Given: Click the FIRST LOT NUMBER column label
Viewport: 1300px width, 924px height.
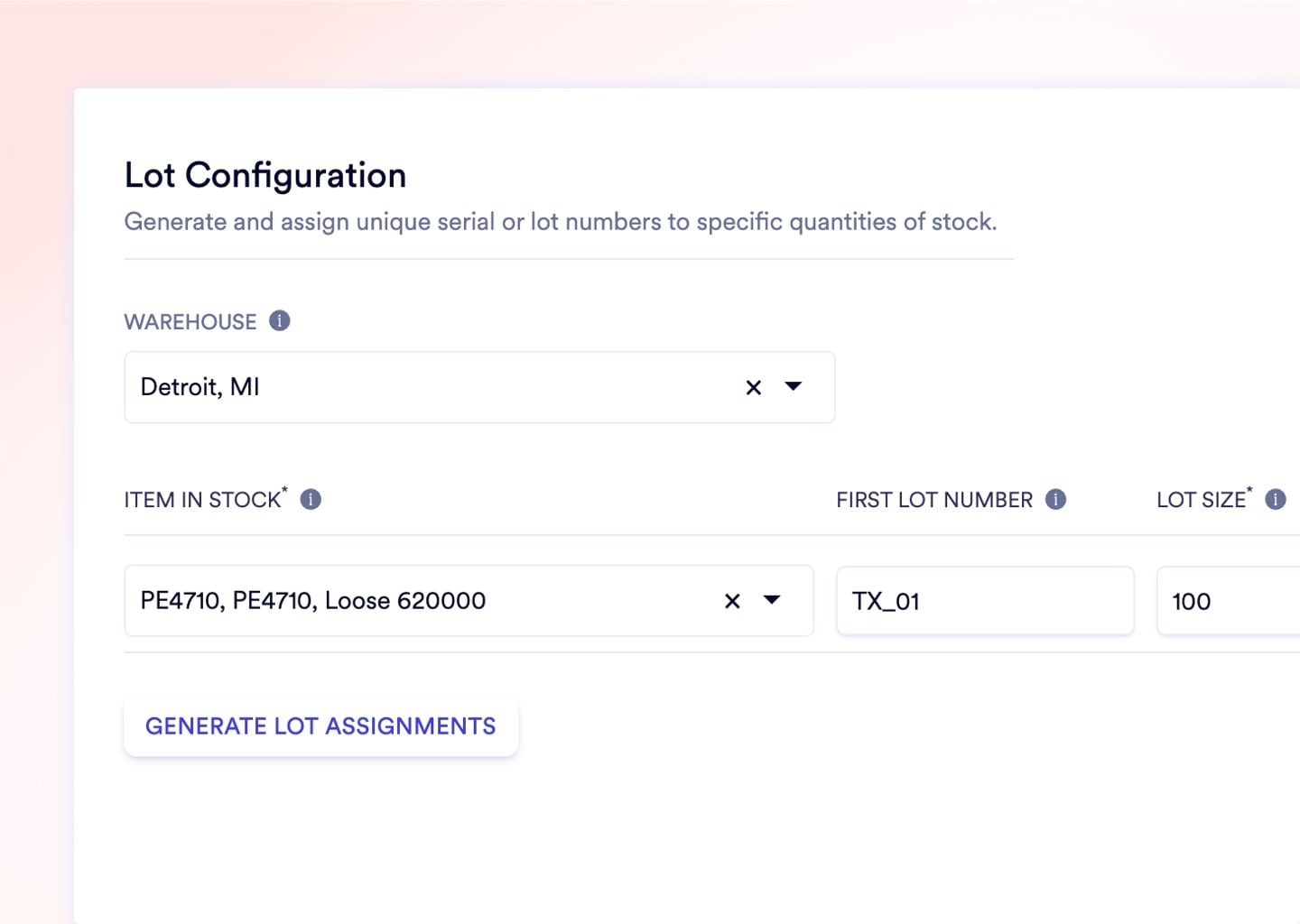Looking at the screenshot, I should coord(934,500).
